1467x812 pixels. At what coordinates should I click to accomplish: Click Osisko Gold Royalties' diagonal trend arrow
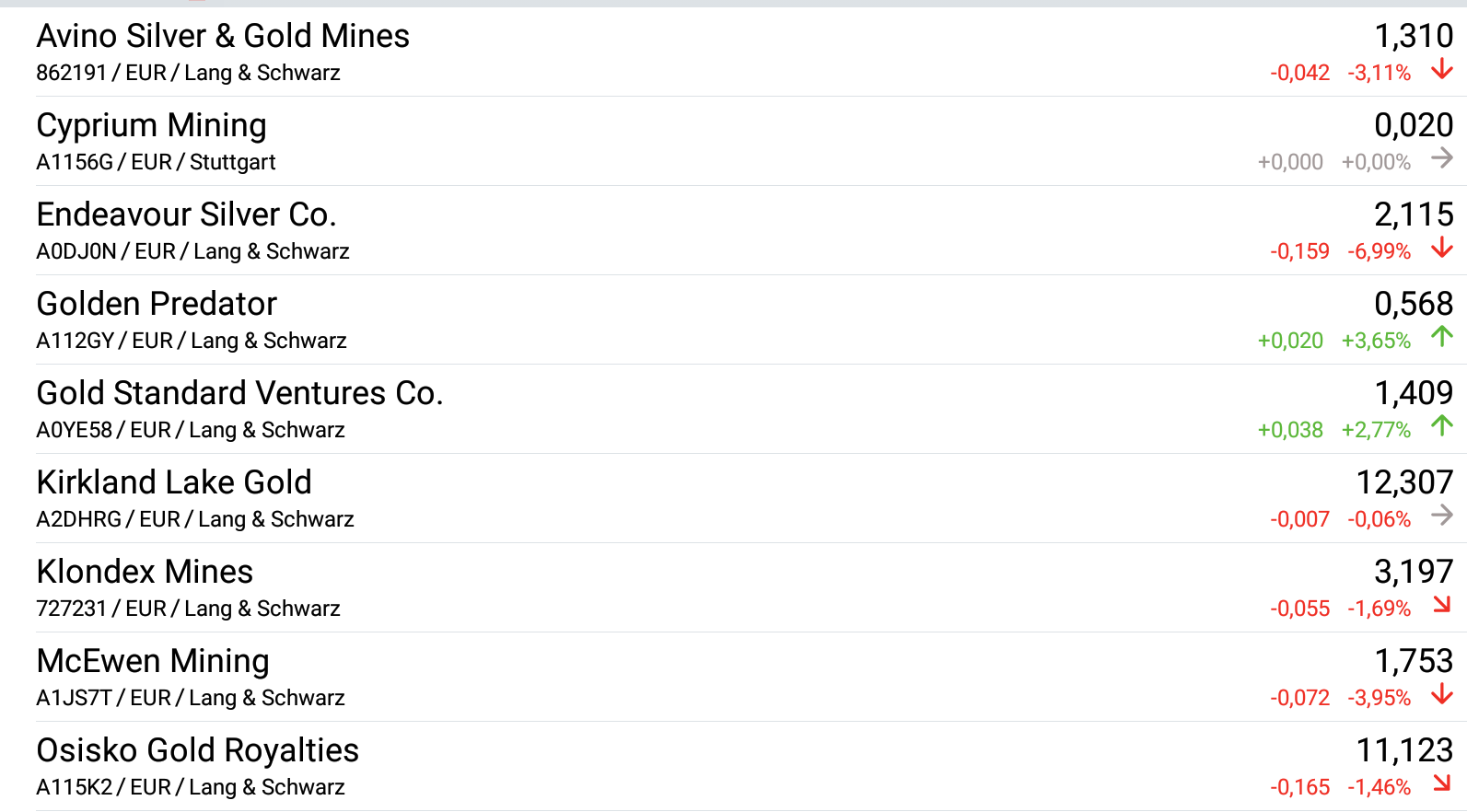point(1442,783)
